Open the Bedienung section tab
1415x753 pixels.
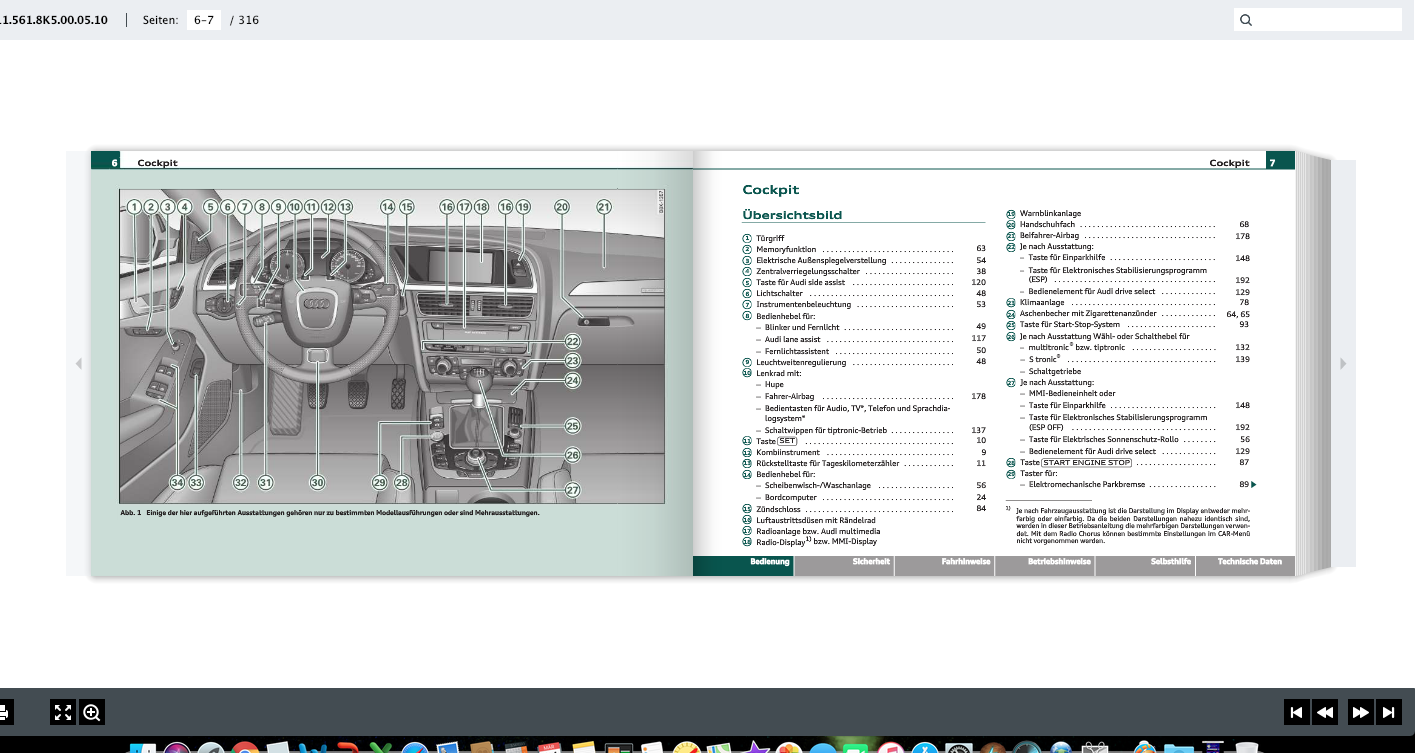tap(770, 562)
